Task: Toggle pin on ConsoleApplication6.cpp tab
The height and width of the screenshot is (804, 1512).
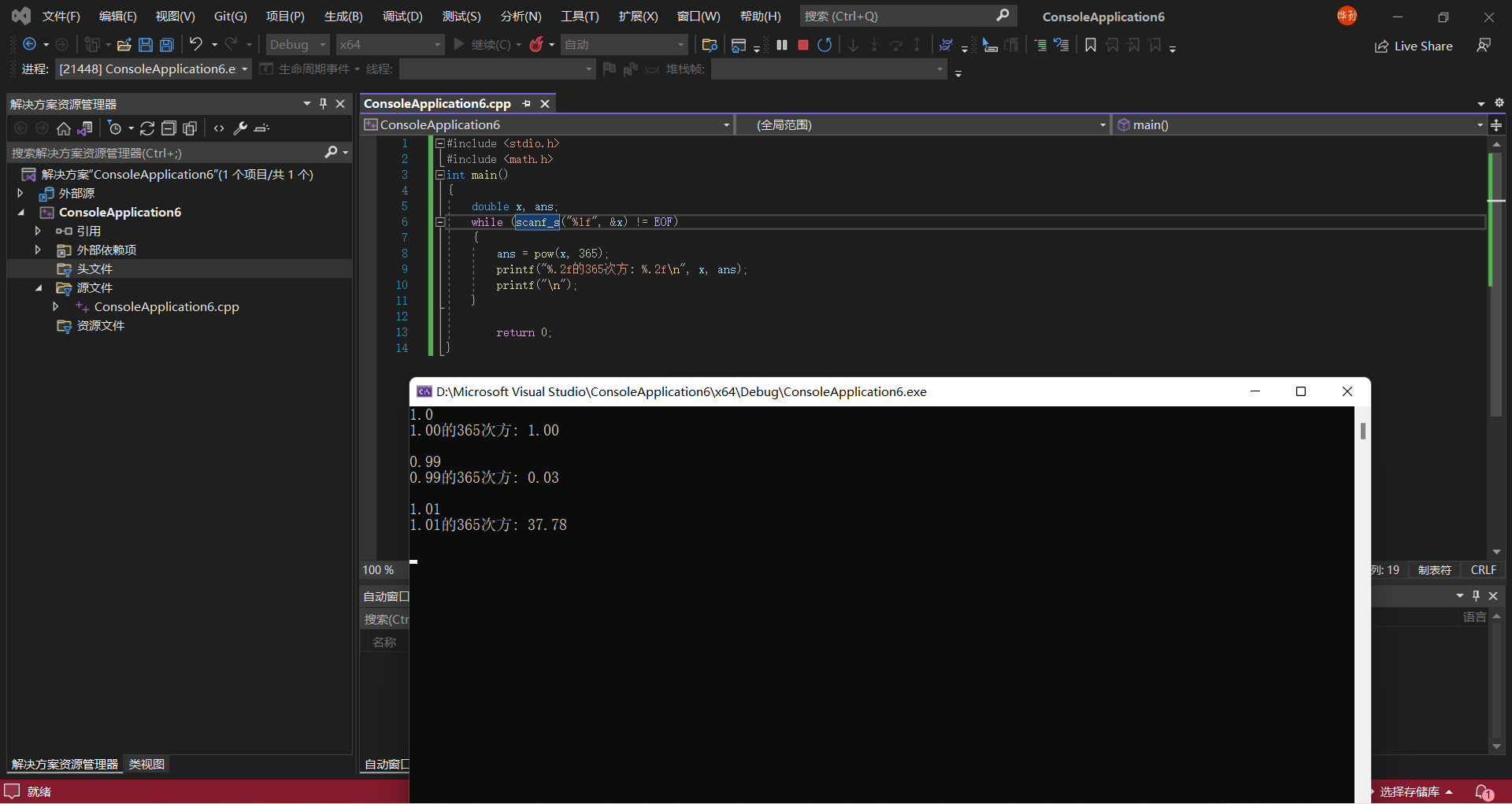Action: click(x=526, y=104)
